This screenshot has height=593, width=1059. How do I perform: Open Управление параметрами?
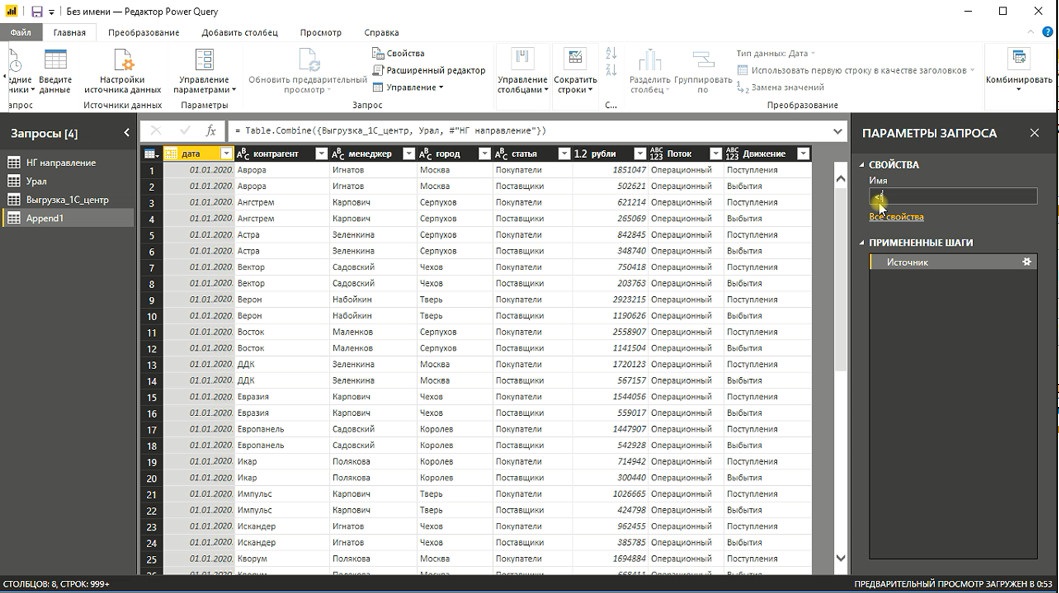point(204,71)
